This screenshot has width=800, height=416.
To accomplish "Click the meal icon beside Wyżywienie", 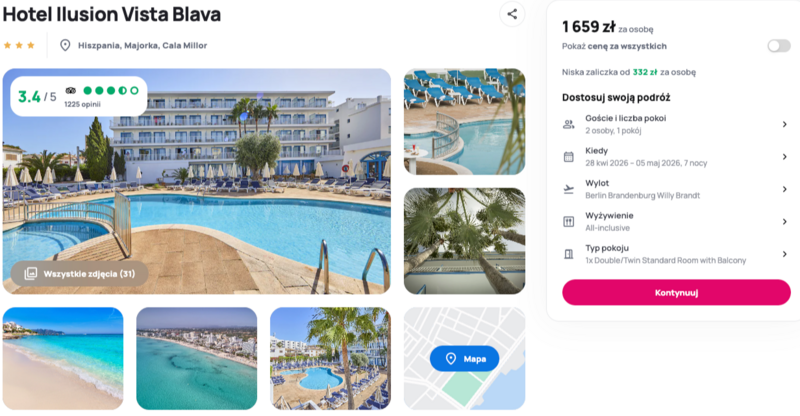I will 568,222.
